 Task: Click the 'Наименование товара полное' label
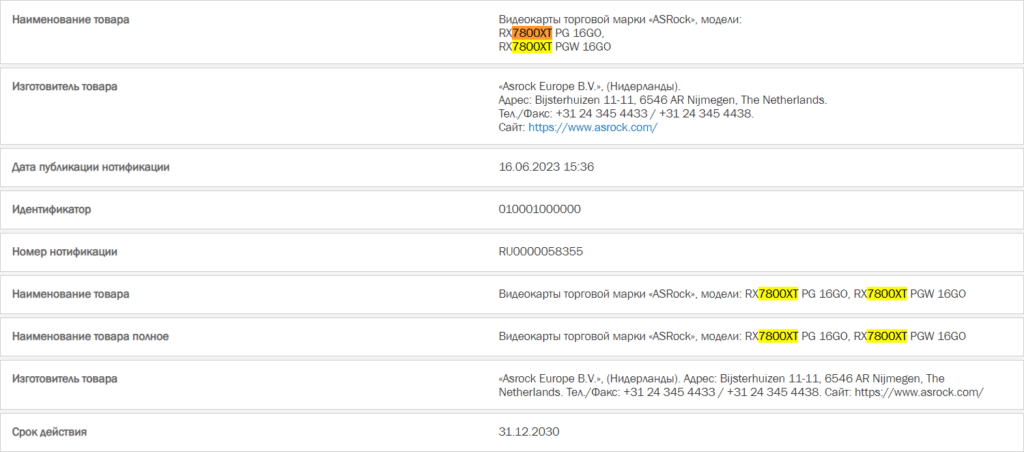click(x=90, y=336)
